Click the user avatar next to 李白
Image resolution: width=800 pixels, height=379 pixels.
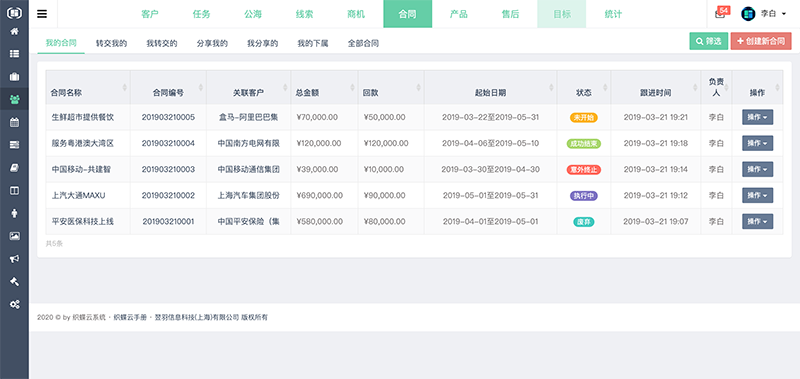748,14
